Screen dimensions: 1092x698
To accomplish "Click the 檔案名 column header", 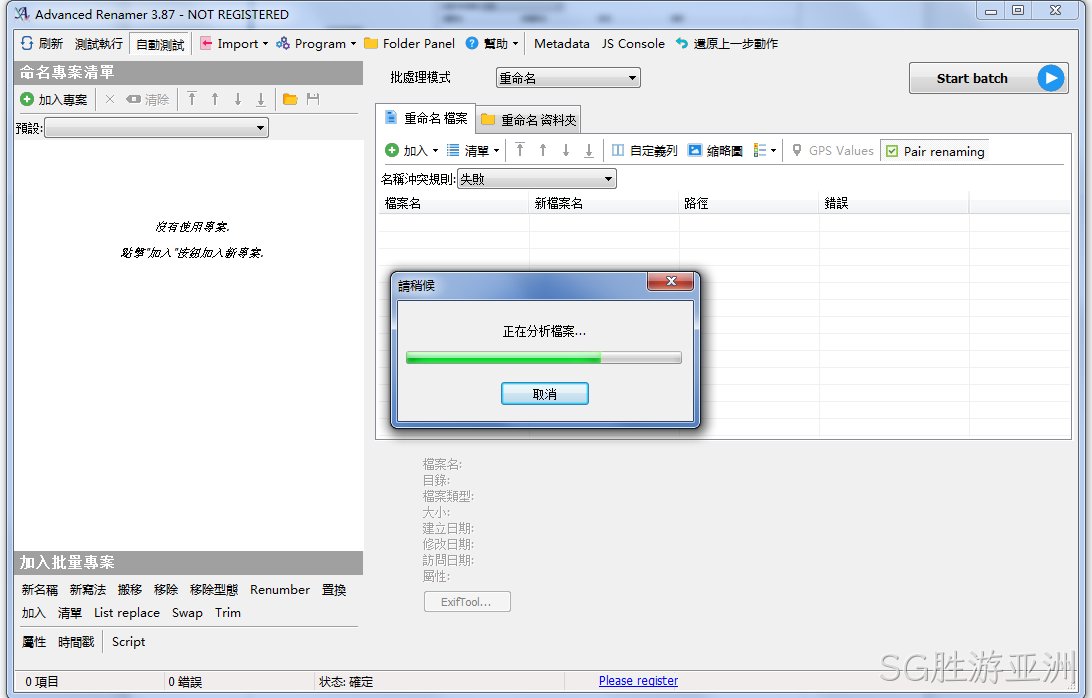I will [x=453, y=203].
